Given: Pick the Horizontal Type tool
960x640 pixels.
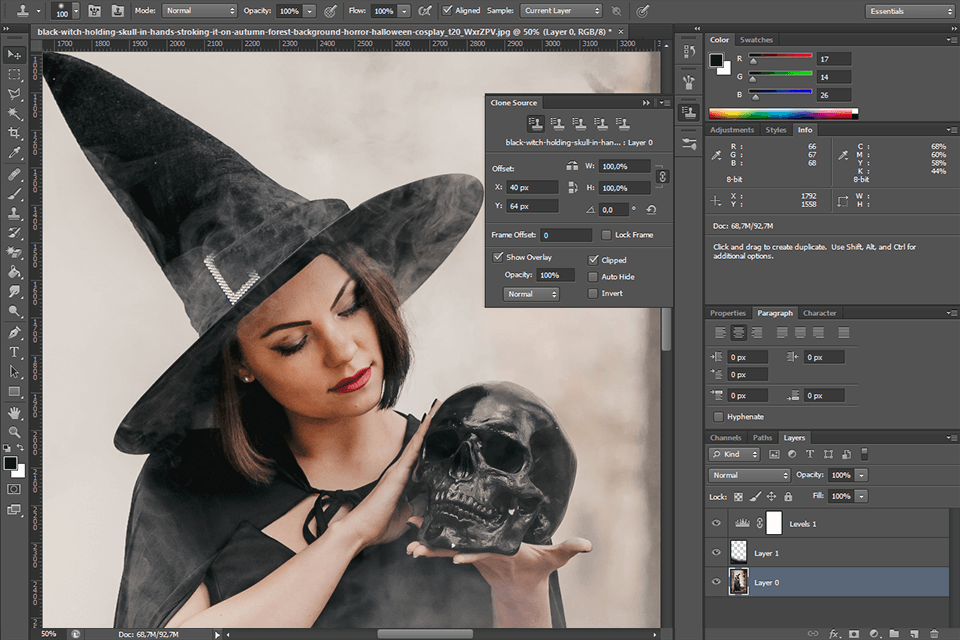Looking at the screenshot, I should [15, 352].
